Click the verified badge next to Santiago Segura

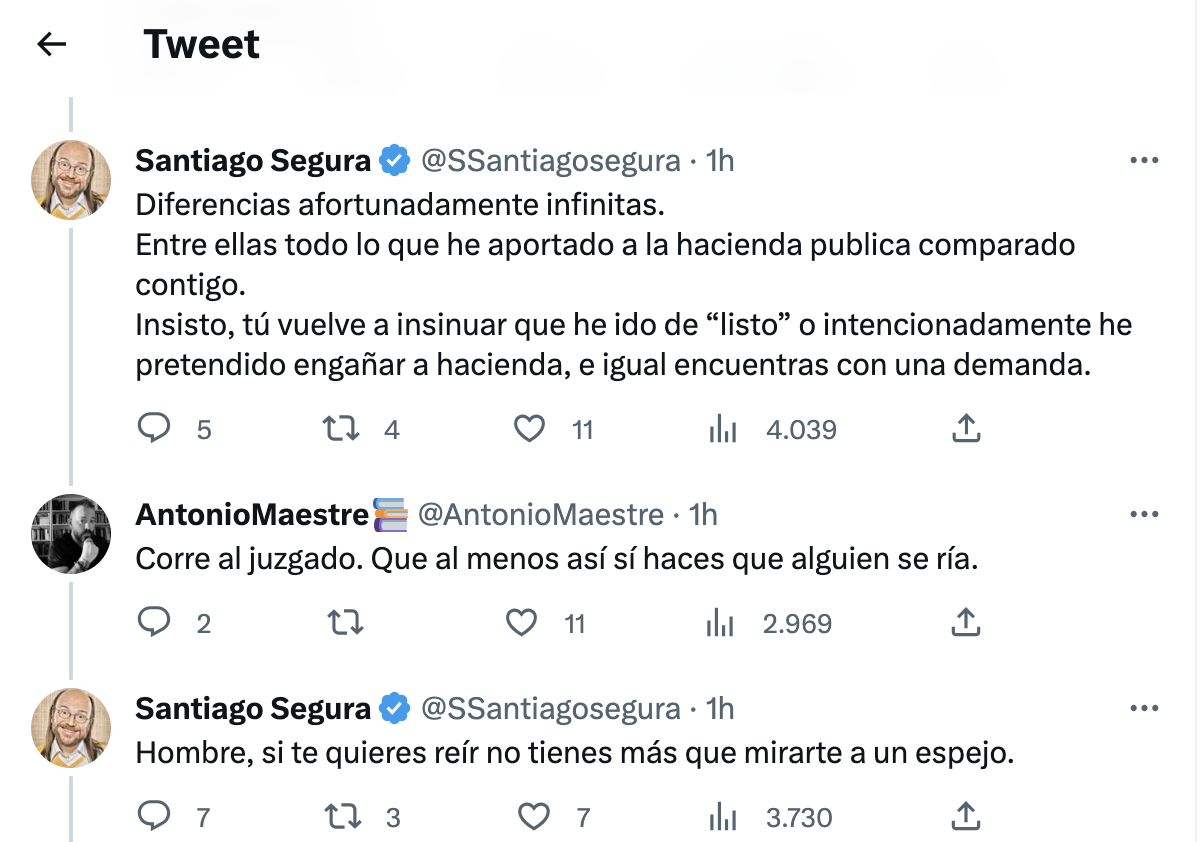pyautogui.click(x=394, y=159)
